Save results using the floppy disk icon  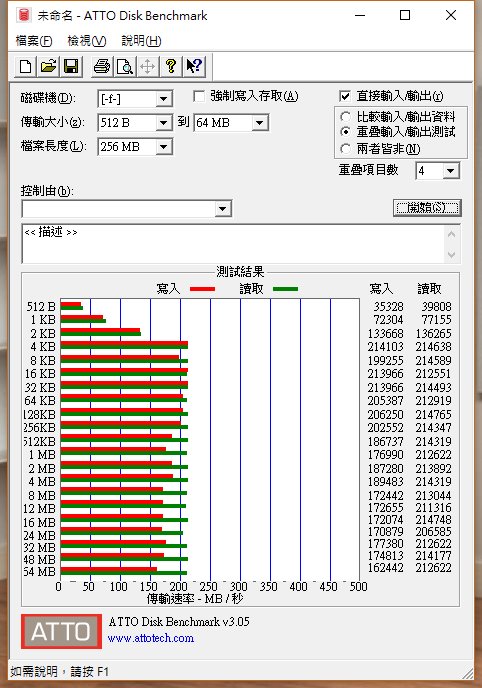(71, 67)
